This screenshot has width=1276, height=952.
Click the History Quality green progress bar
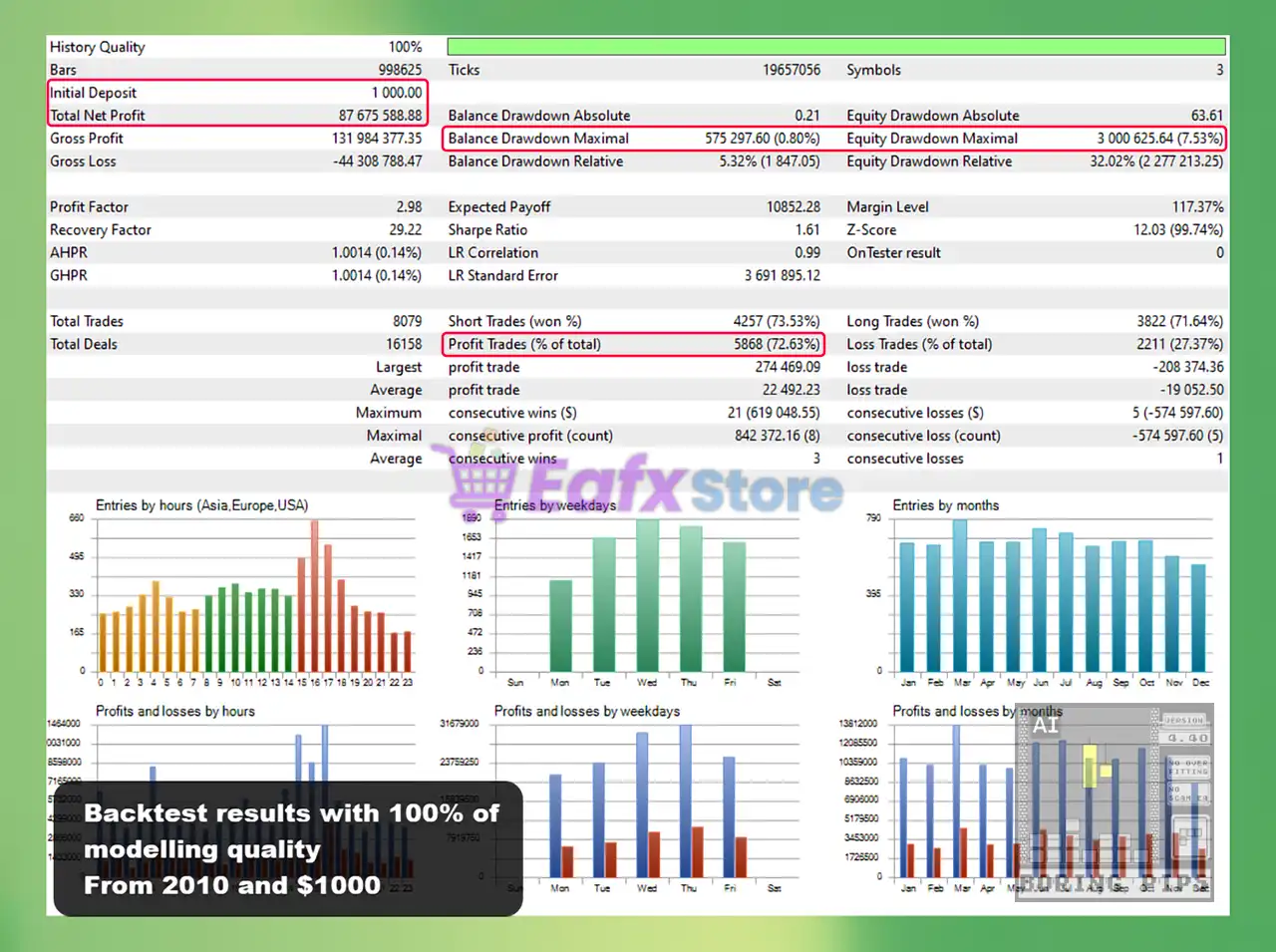[x=835, y=47]
